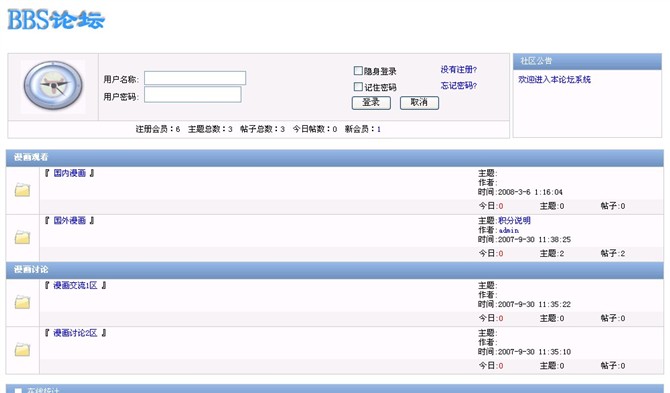Click the time 2007-9-30 11:35:10
The image size is (670, 393).
click(535, 352)
